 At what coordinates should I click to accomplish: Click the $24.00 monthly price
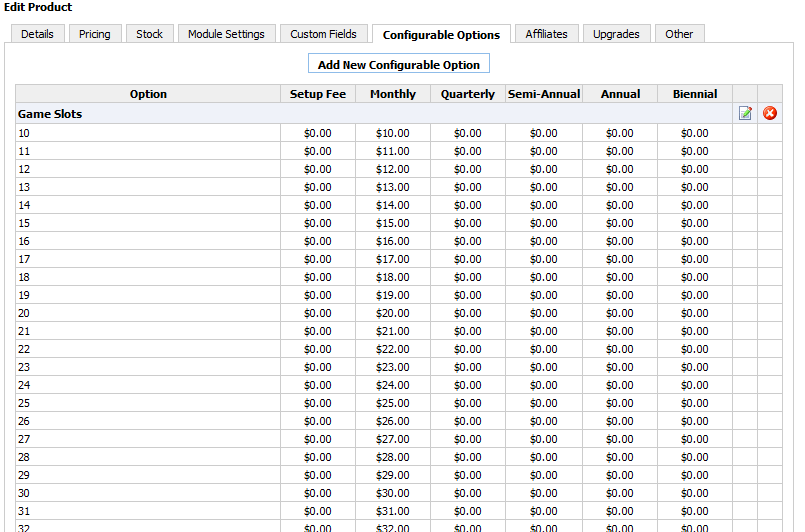393,385
